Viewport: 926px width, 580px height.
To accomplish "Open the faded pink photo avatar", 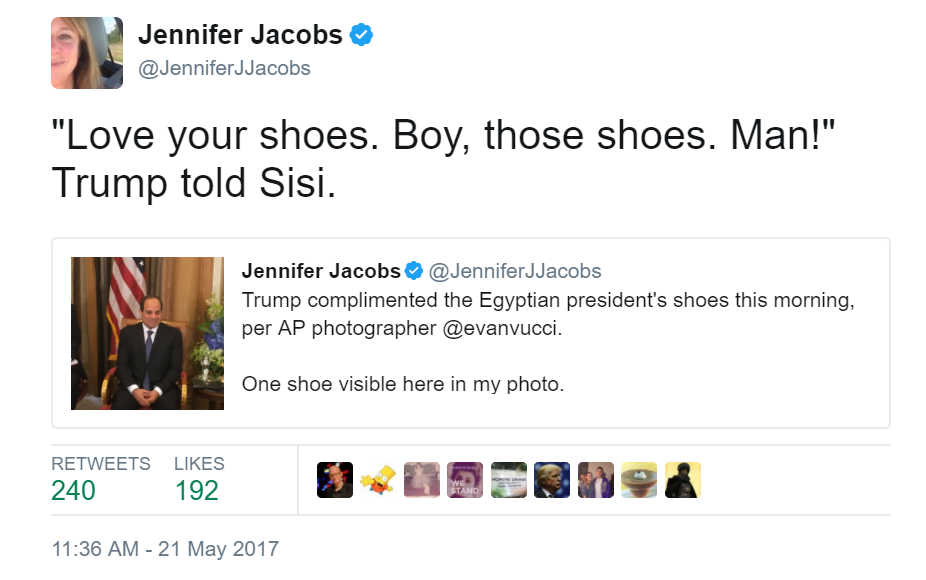I will (421, 480).
